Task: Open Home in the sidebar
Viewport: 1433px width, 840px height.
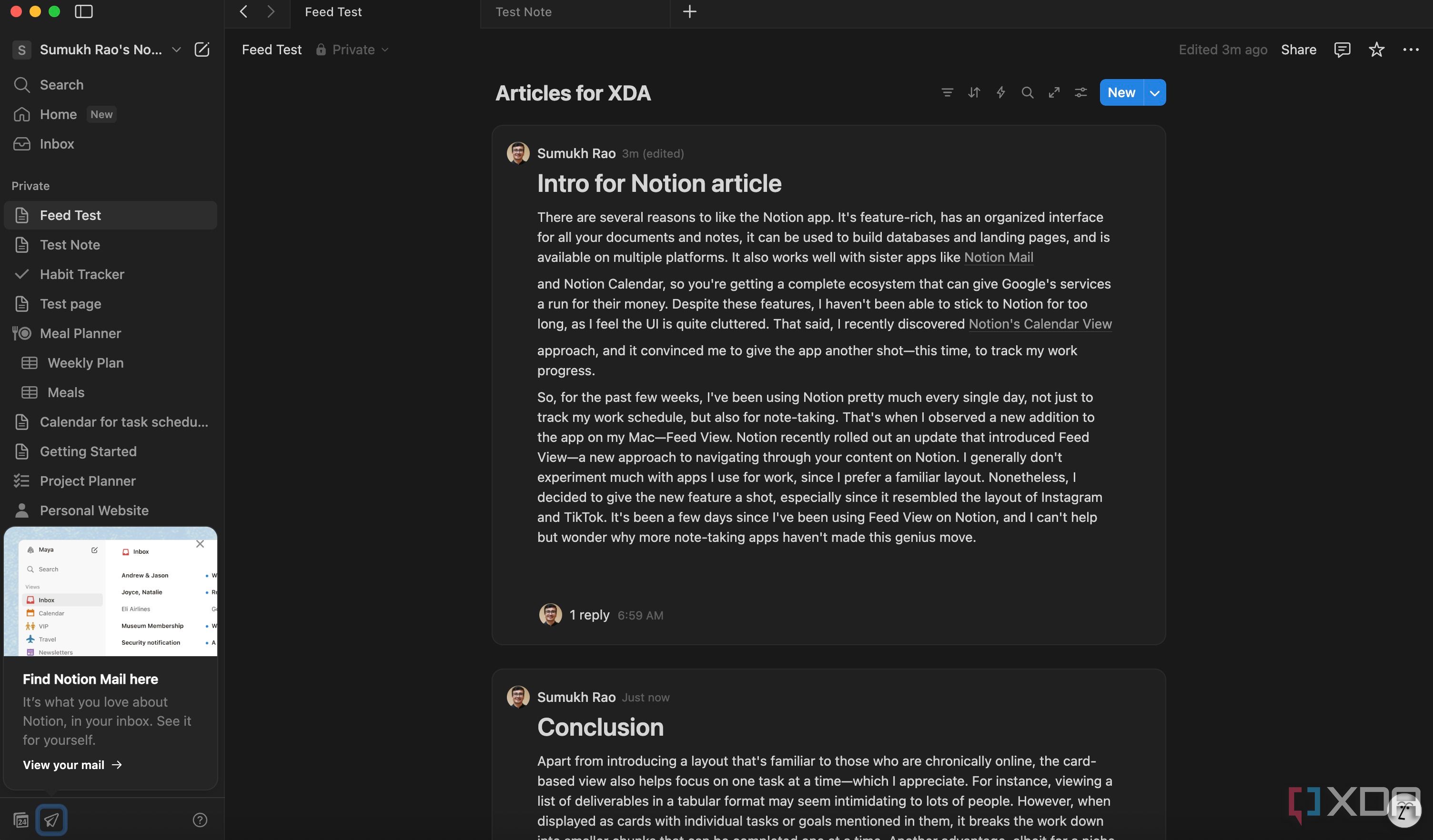Action: tap(111, 114)
